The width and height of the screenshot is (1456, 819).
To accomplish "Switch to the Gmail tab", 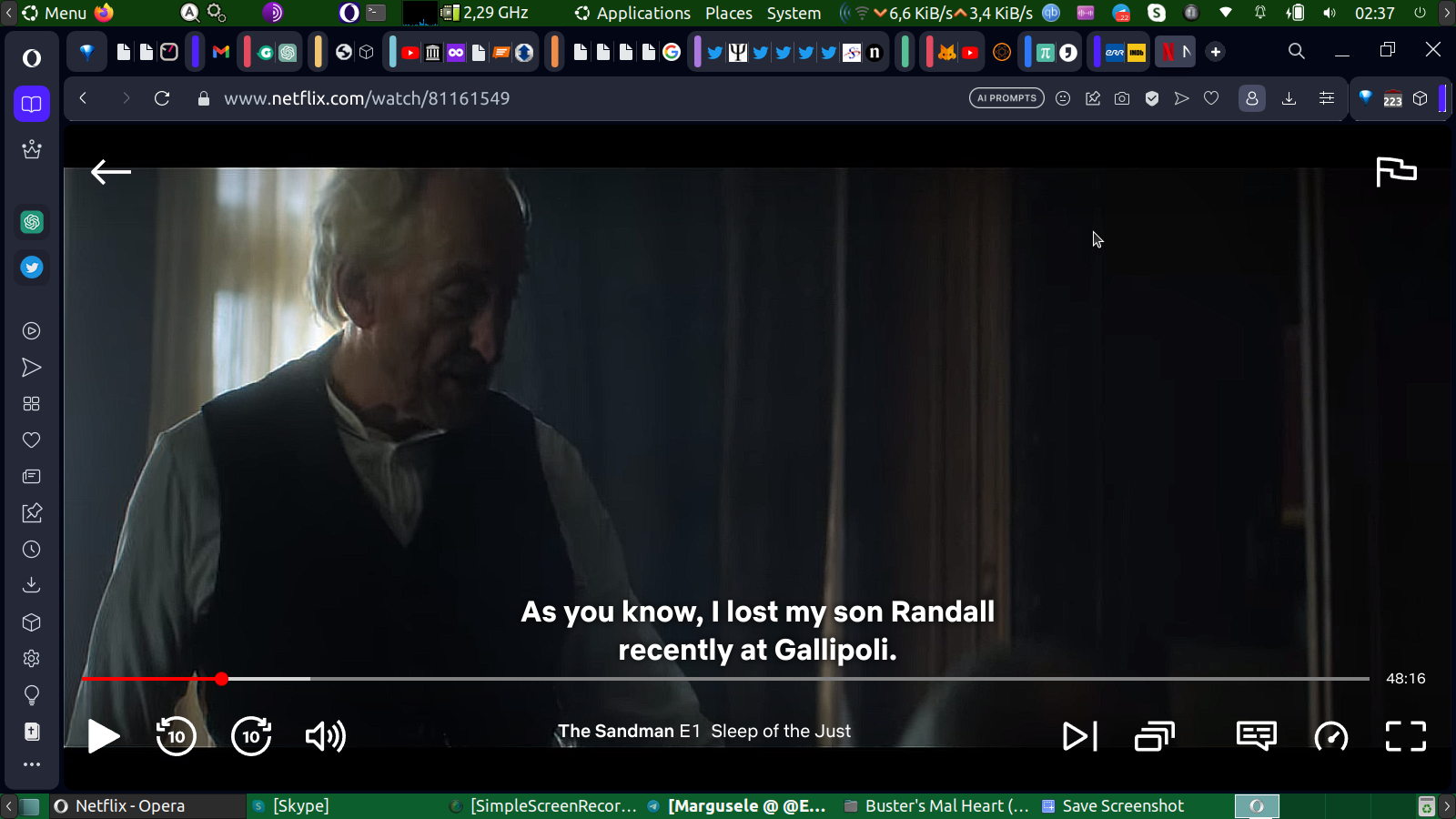I will pos(220,52).
